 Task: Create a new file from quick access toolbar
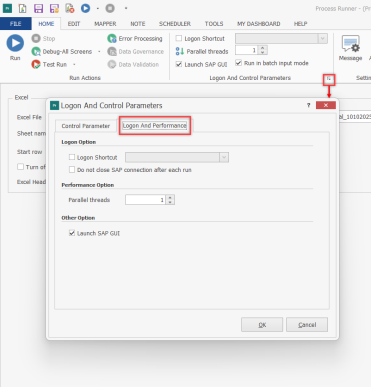coord(22,8)
